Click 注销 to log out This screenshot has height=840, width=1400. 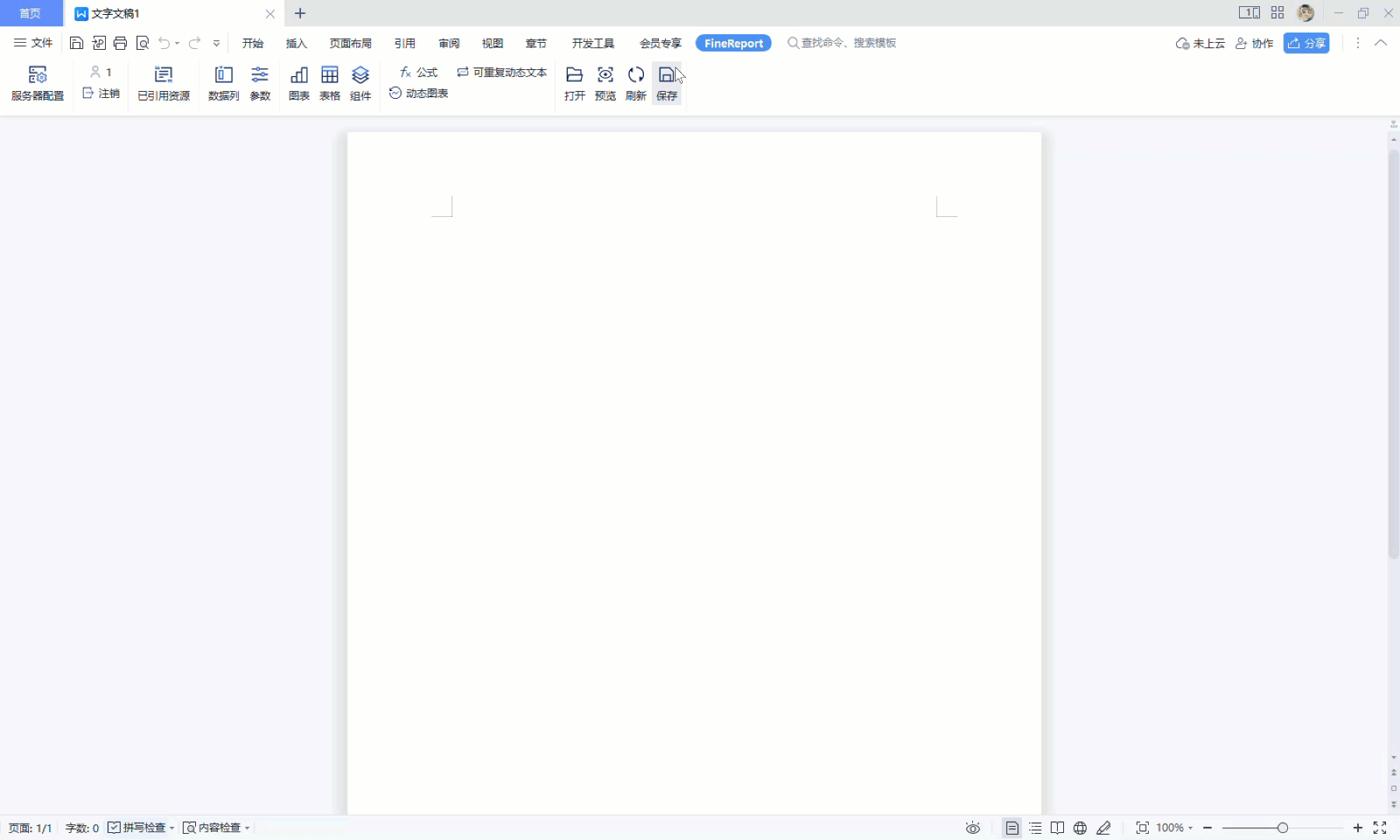pyautogui.click(x=100, y=93)
